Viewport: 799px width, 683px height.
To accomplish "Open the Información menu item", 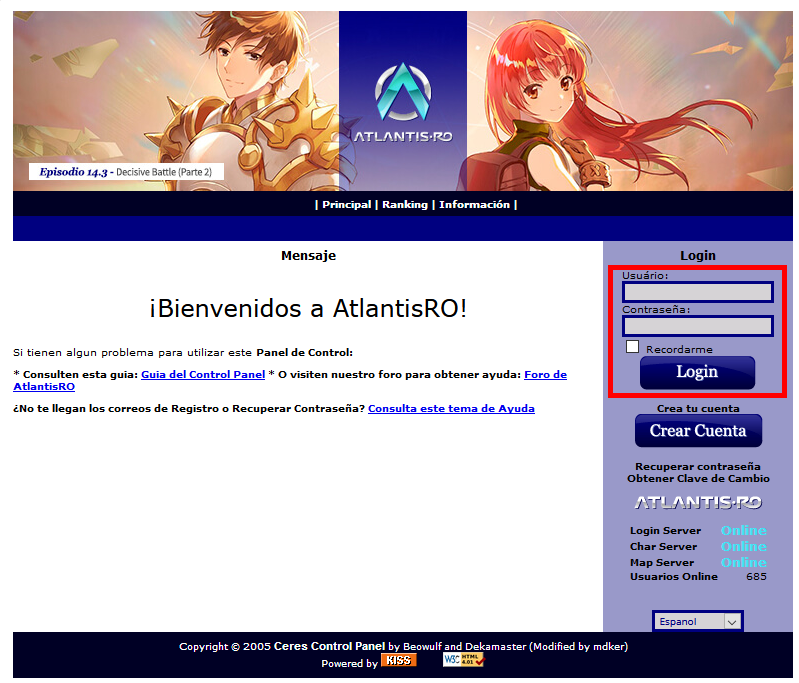I will coord(474,204).
